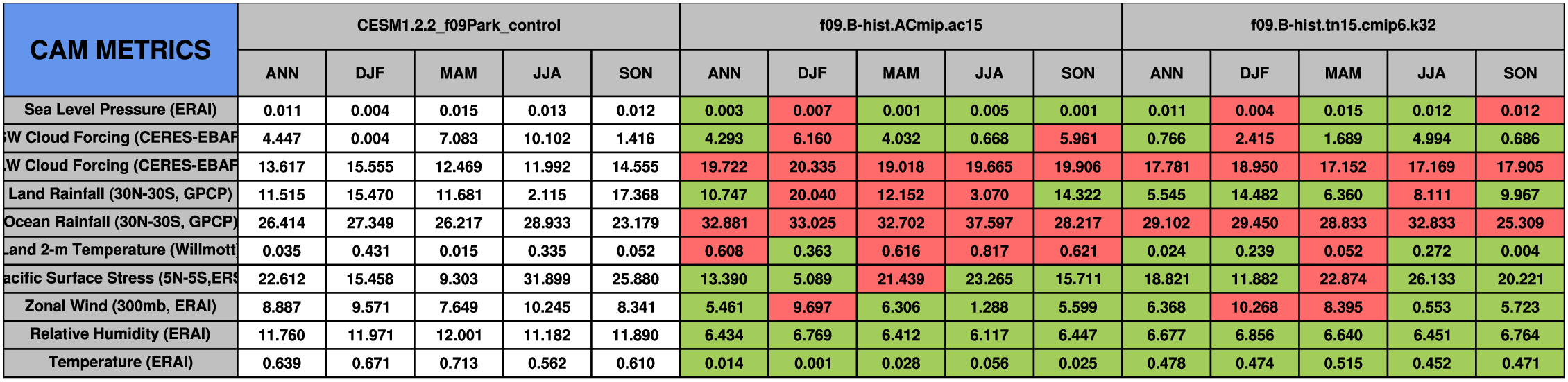Click the red cell showing 37.597
Image resolution: width=1568 pixels, height=382 pixels.
(989, 223)
